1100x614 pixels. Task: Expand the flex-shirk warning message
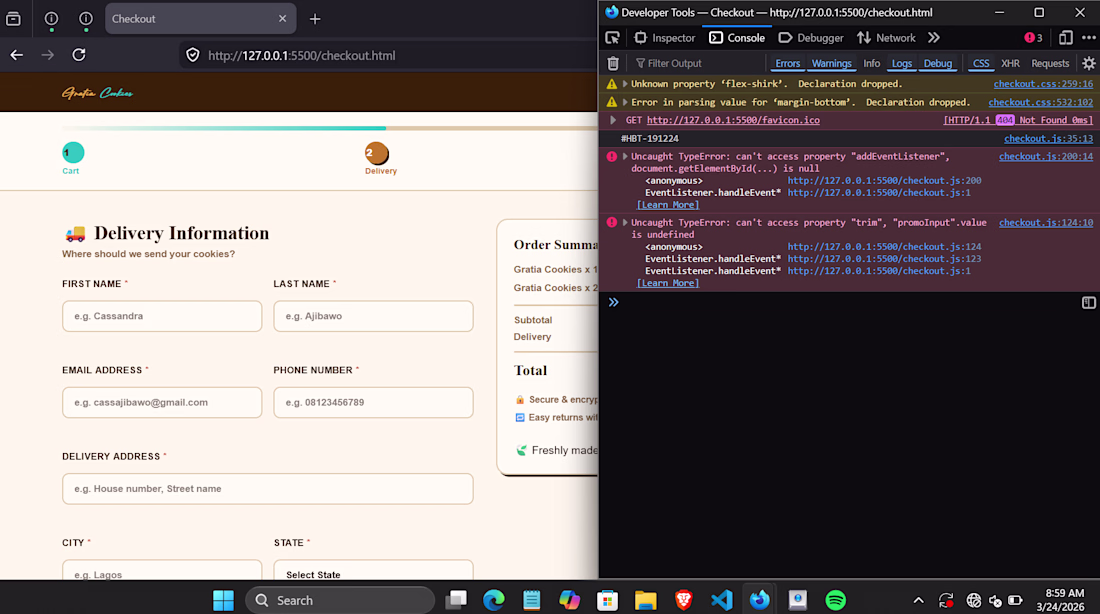pos(625,84)
